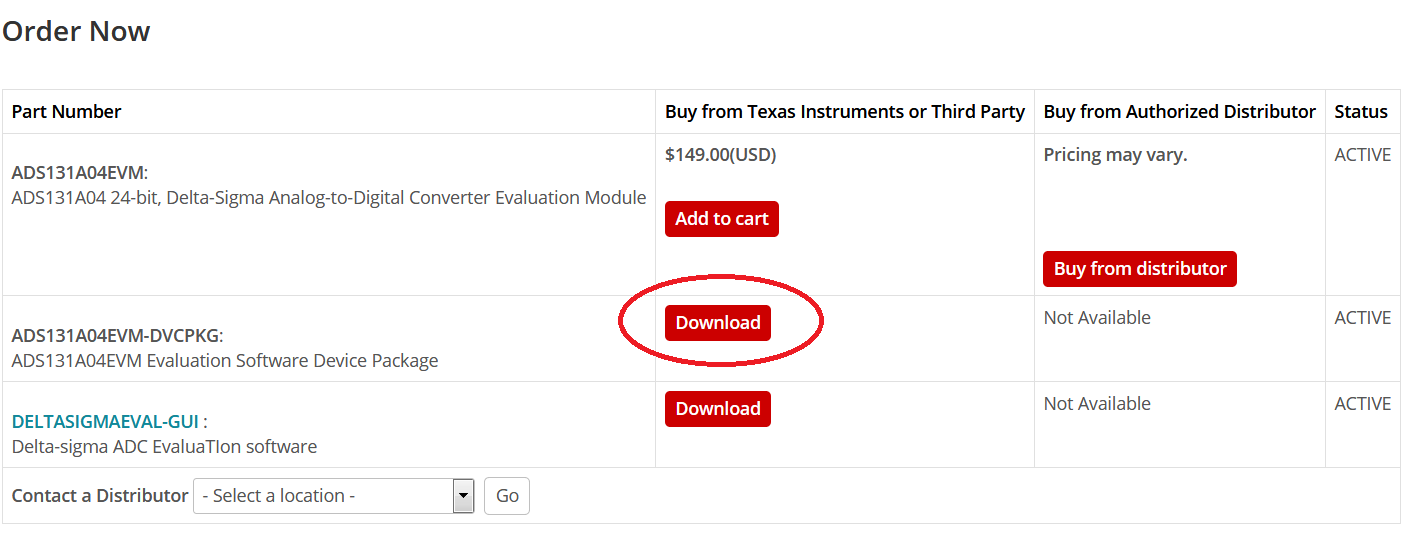Download the ADS131A04EVM-DVCPKG device package
This screenshot has height=541, width=1426.
[x=718, y=323]
